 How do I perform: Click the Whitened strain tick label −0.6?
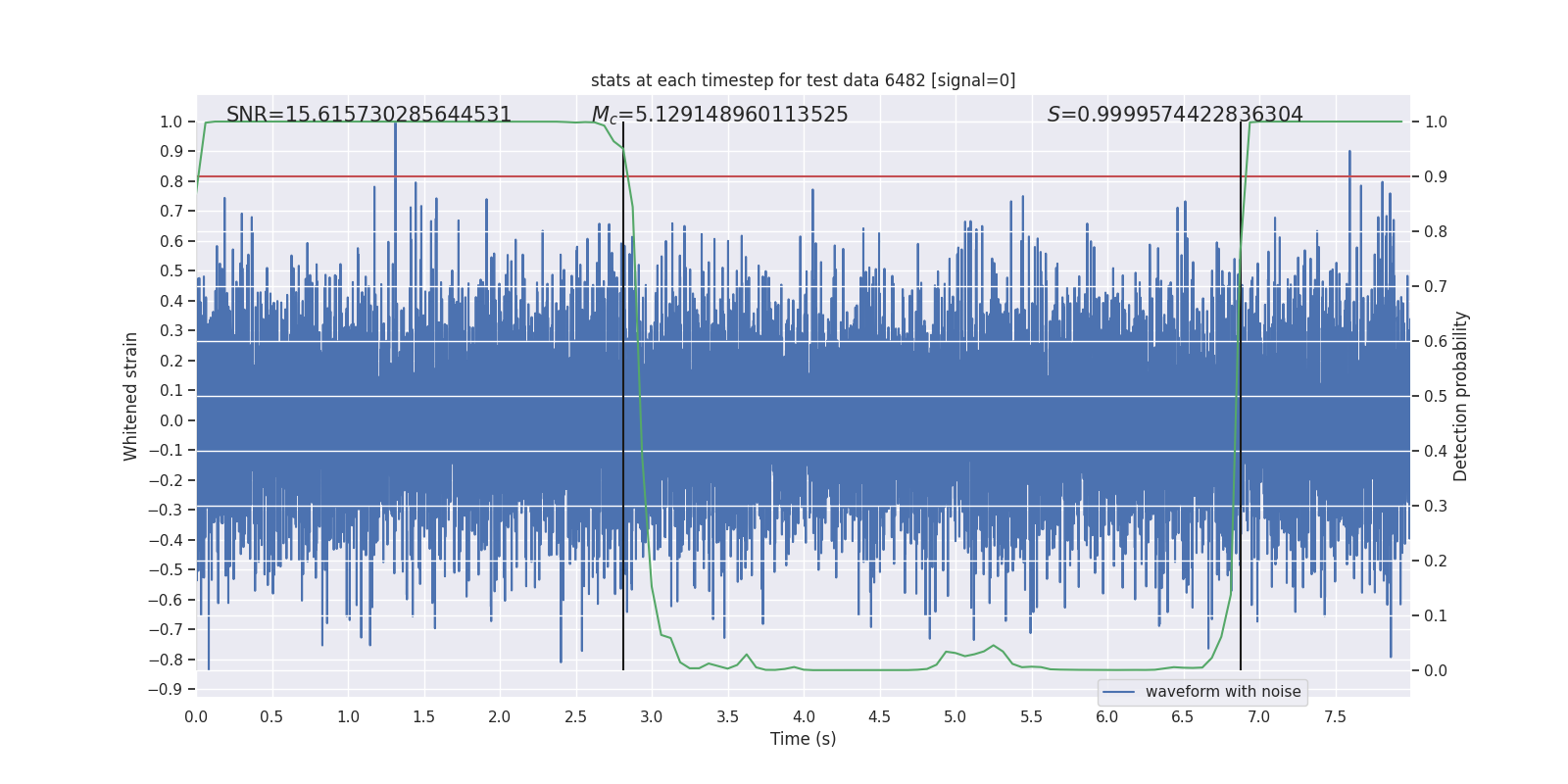tap(166, 600)
